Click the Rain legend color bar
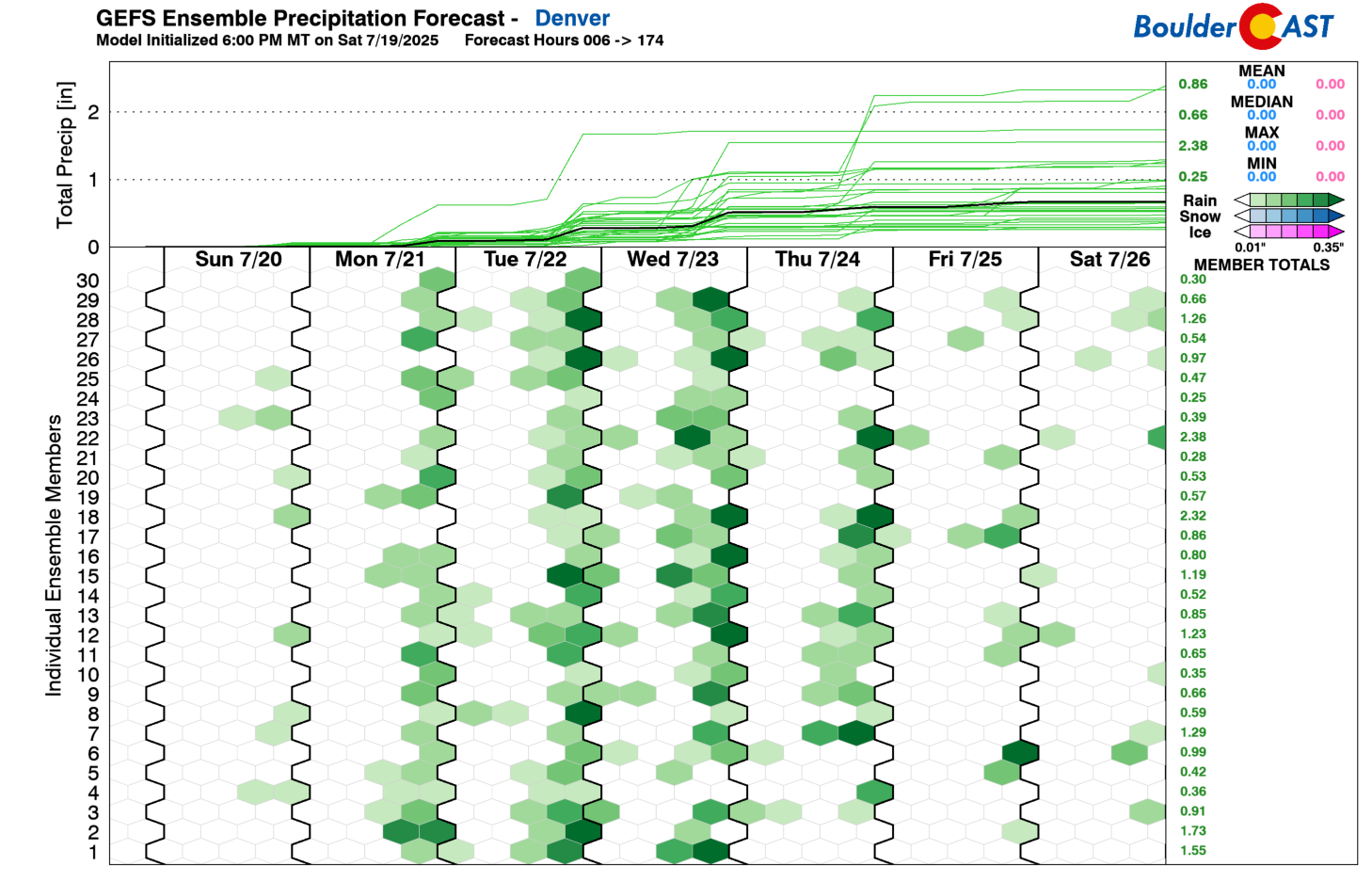The image size is (1372, 882). tap(1288, 200)
